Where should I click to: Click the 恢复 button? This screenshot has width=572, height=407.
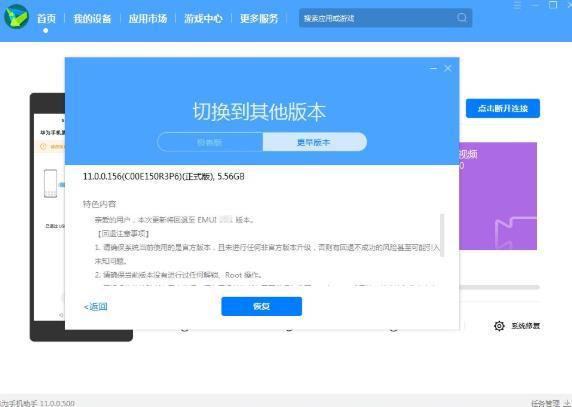(x=262, y=306)
